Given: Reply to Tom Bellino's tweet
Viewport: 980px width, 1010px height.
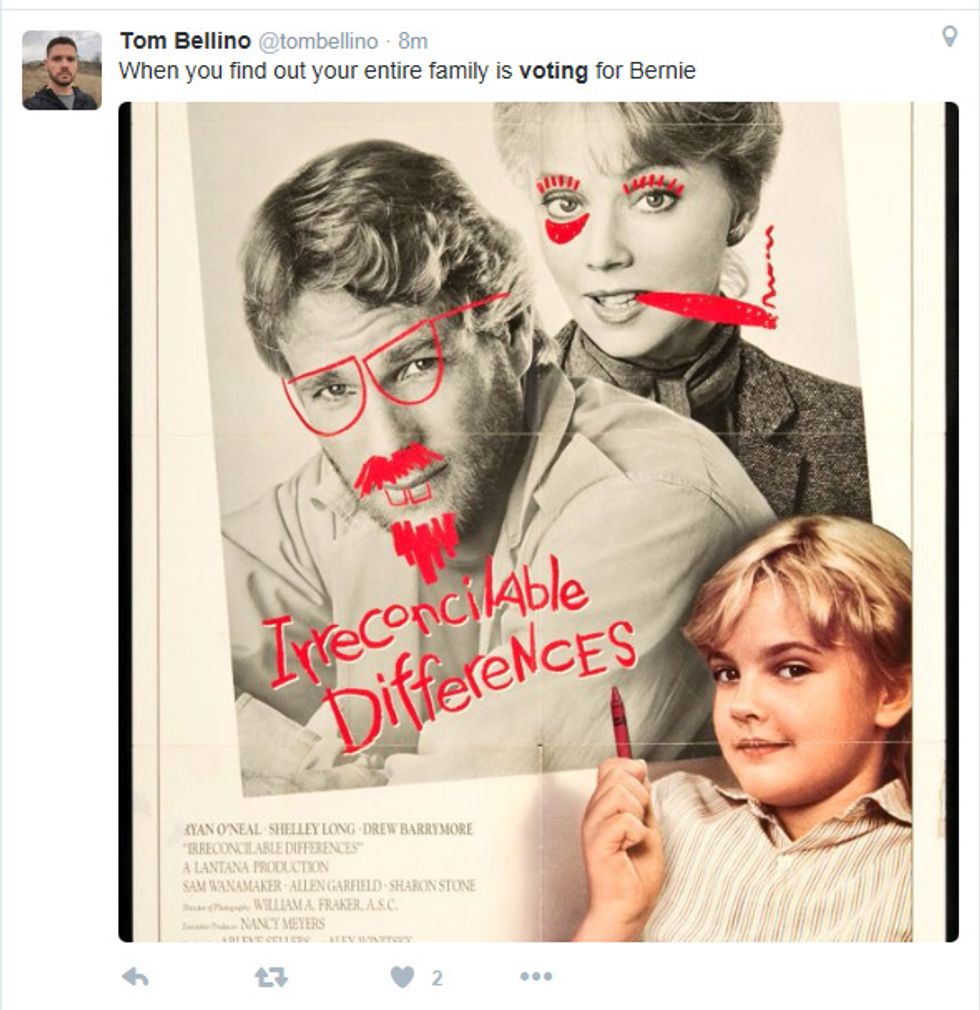Looking at the screenshot, I should 135,978.
